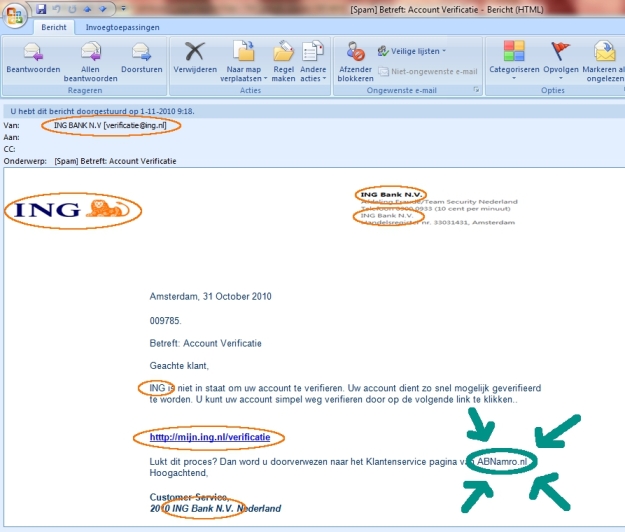Click the date line 'Amsterdam, 31 October 2010'
The height and width of the screenshot is (532, 625).
point(210,296)
